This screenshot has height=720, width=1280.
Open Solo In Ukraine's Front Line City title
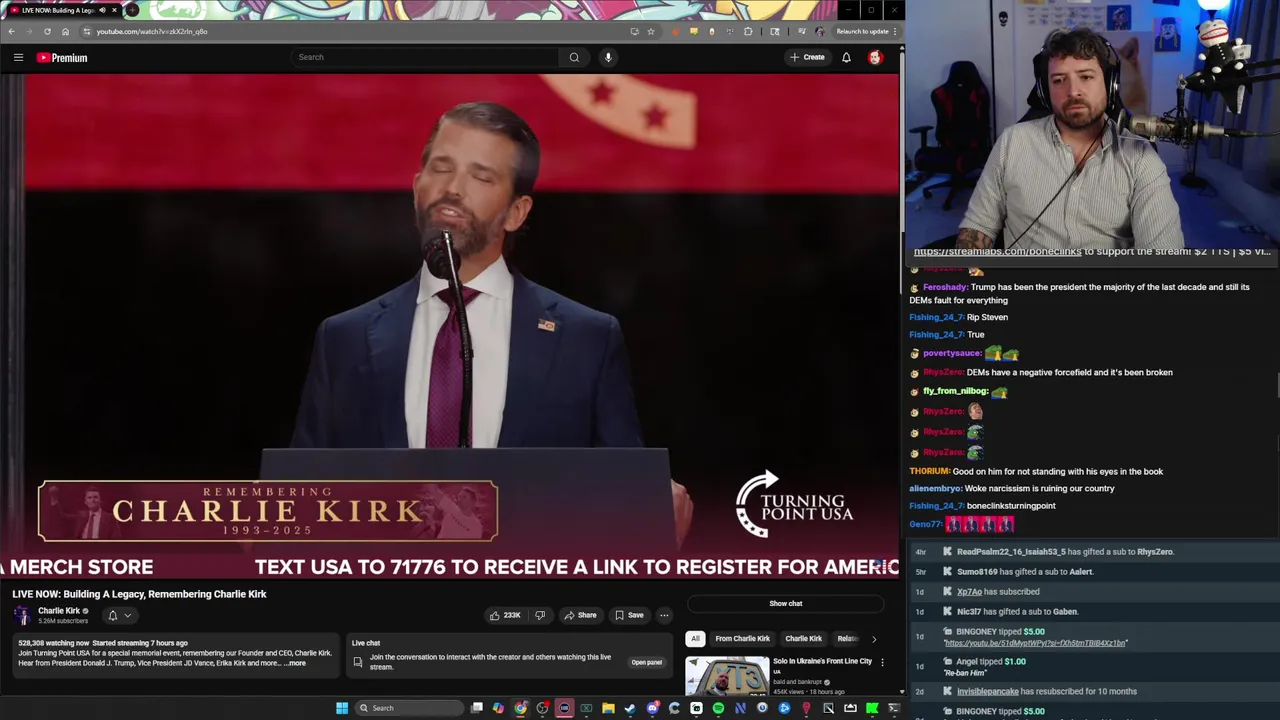click(822, 661)
